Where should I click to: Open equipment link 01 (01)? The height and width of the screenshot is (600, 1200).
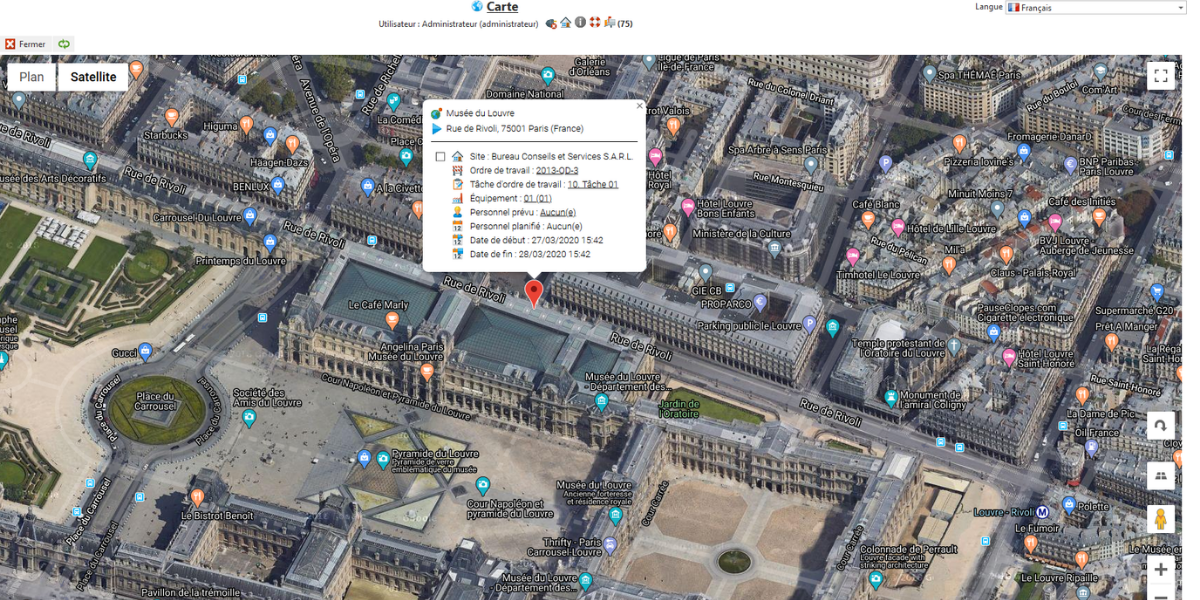point(538,199)
